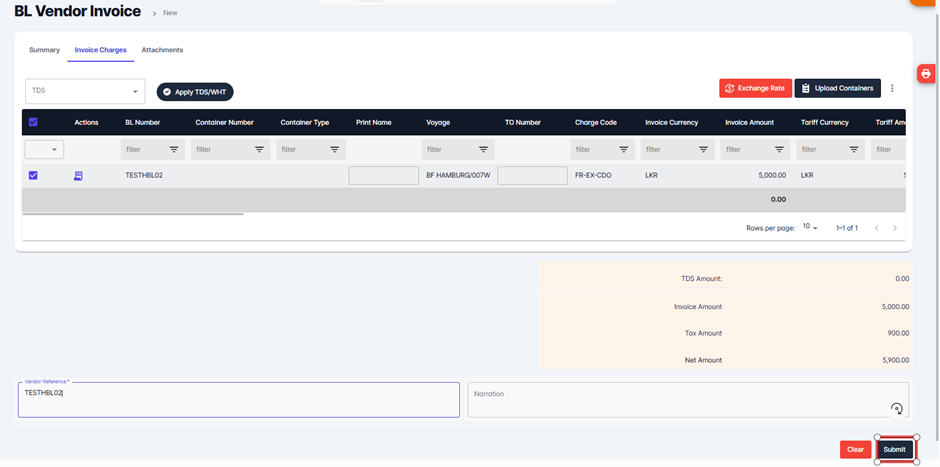Click the Apply TDS/WHT button
Viewport: 940px width, 467px height.
195,92
